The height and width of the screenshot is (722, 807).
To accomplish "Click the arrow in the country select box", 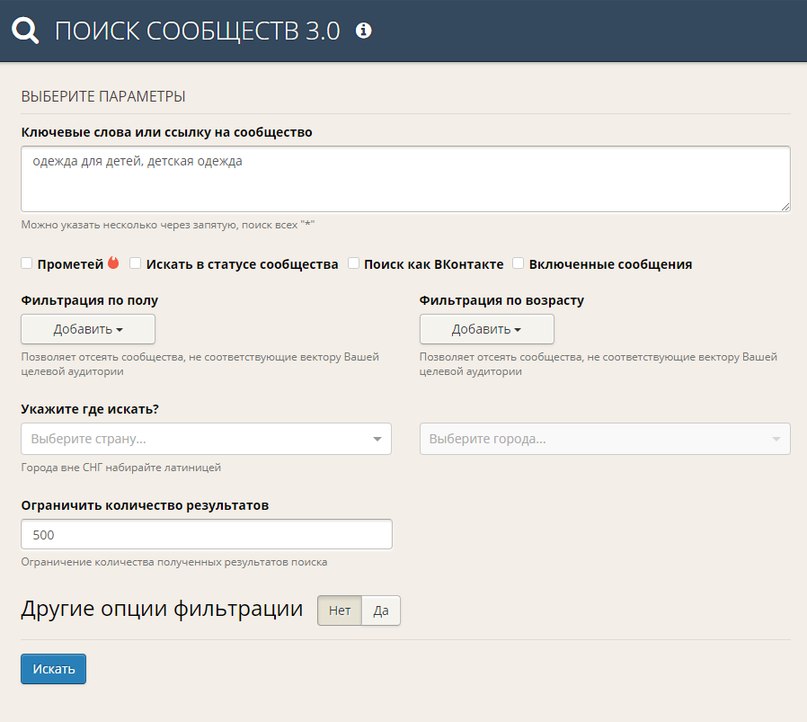I will coord(377,439).
